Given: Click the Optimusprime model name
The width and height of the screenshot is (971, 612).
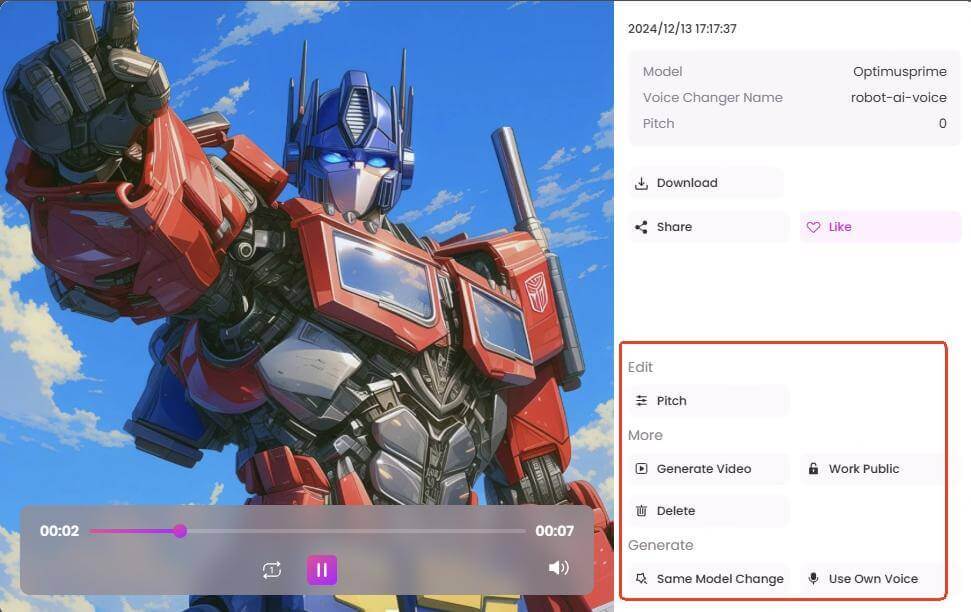Looking at the screenshot, I should click(899, 72).
